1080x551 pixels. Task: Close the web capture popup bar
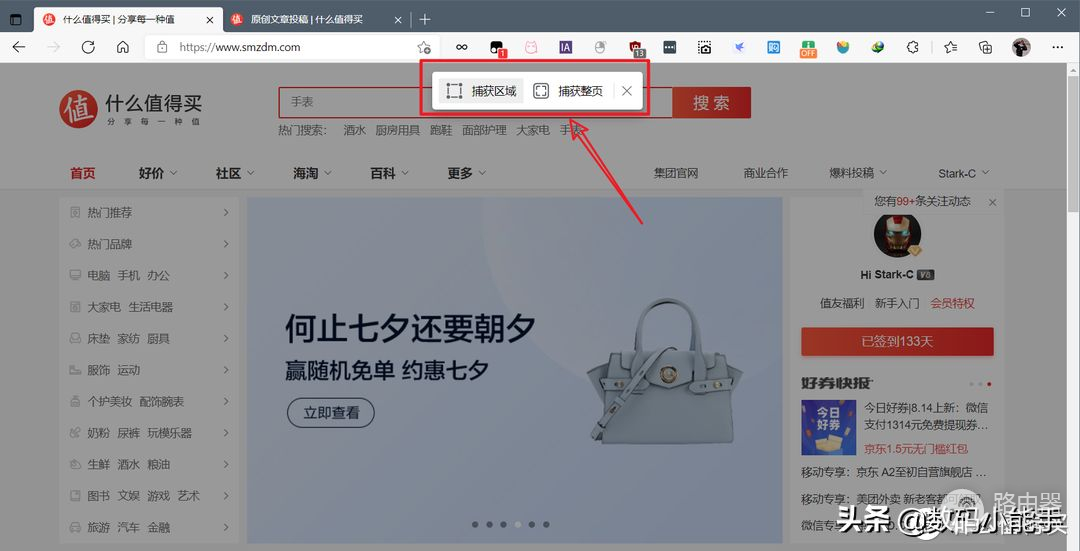pyautogui.click(x=627, y=91)
